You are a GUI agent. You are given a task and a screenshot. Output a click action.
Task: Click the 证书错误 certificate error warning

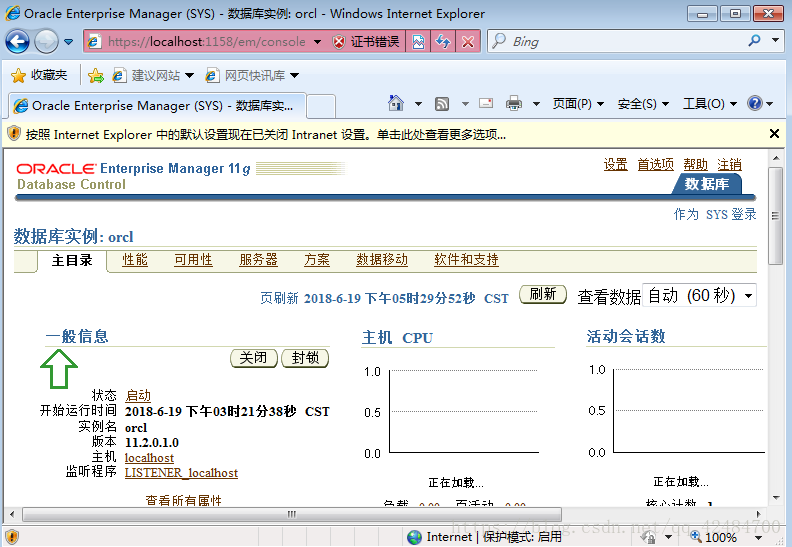click(367, 41)
